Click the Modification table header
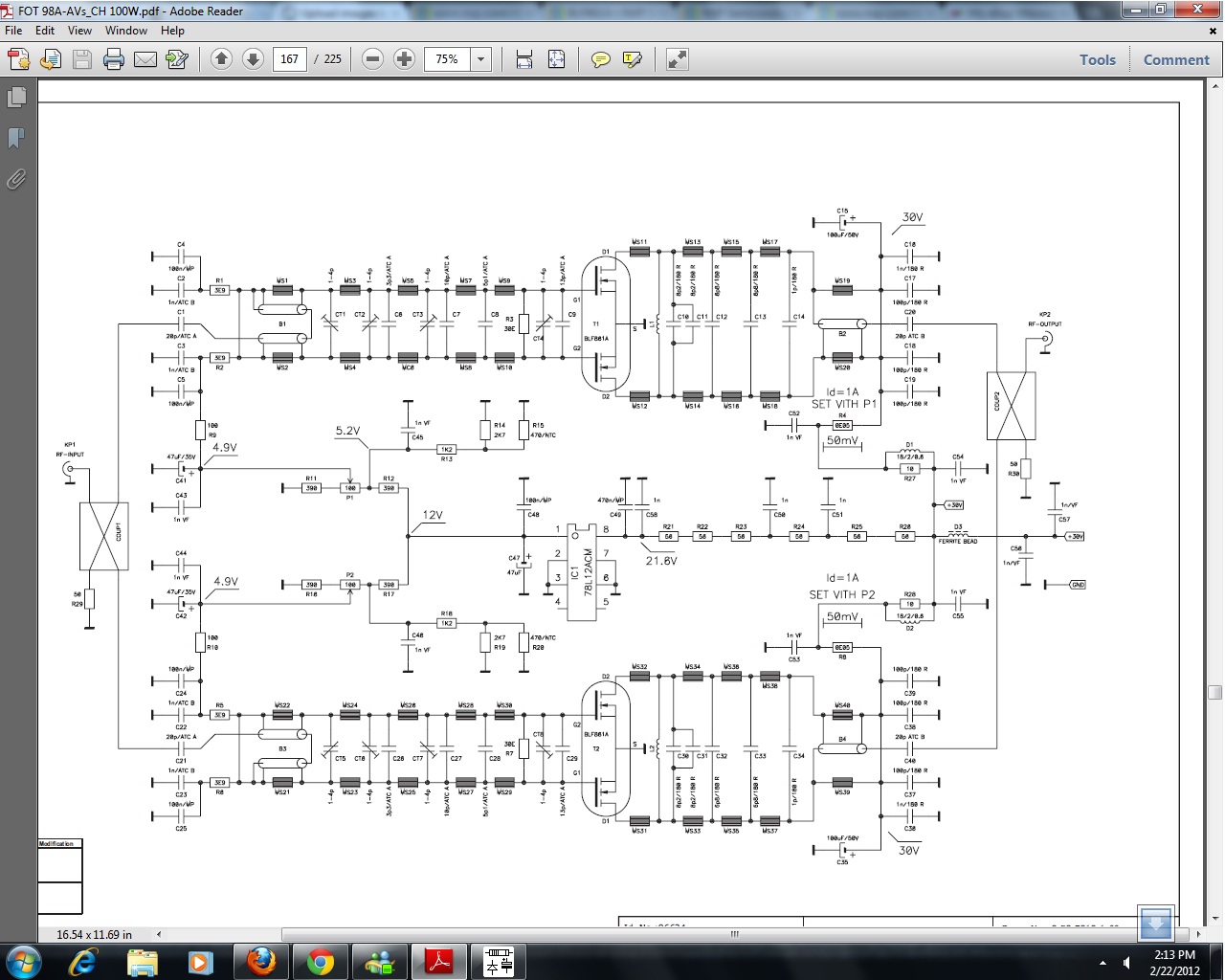Screen dimensions: 1225x980 (x=56, y=844)
